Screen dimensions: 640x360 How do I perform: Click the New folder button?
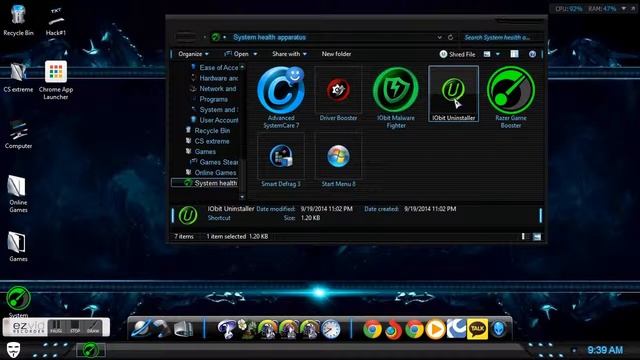pyautogui.click(x=336, y=54)
